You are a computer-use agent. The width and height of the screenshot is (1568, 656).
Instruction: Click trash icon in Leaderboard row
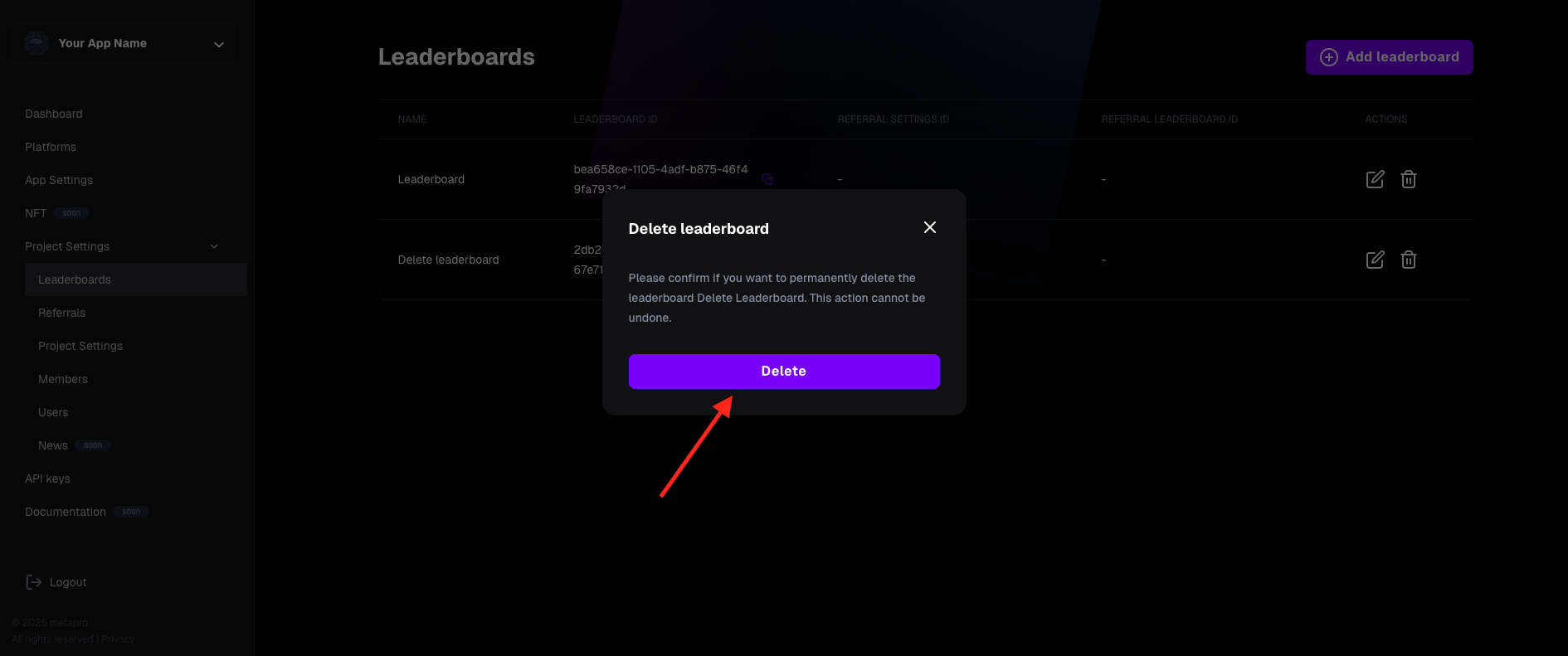pyautogui.click(x=1409, y=179)
